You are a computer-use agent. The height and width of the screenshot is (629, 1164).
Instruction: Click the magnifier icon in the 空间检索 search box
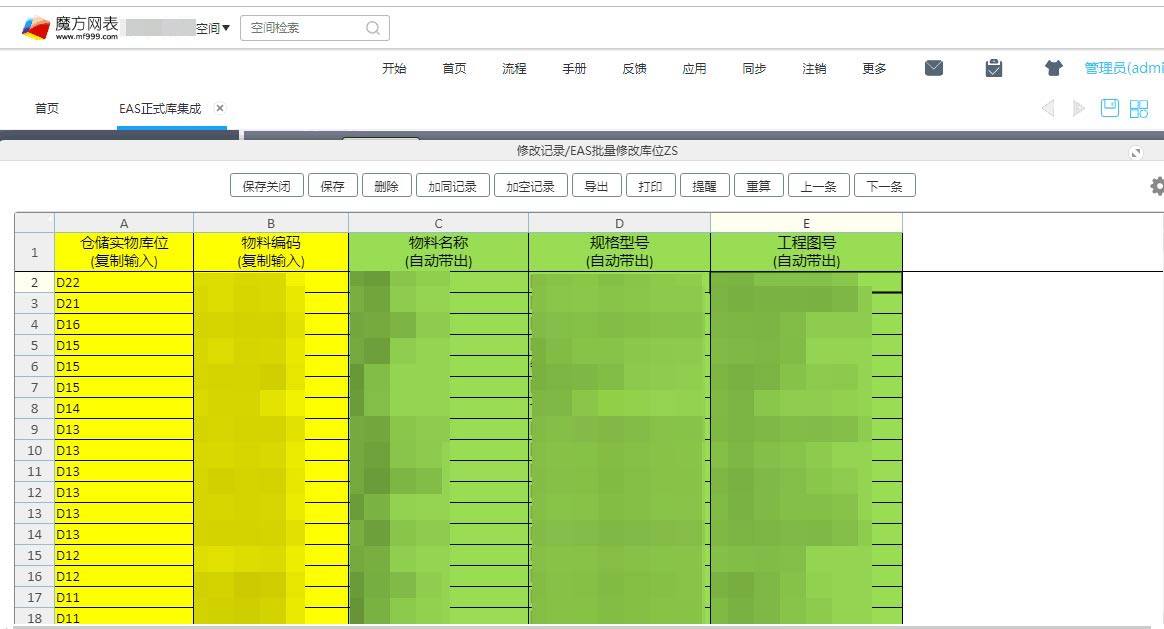[371, 28]
